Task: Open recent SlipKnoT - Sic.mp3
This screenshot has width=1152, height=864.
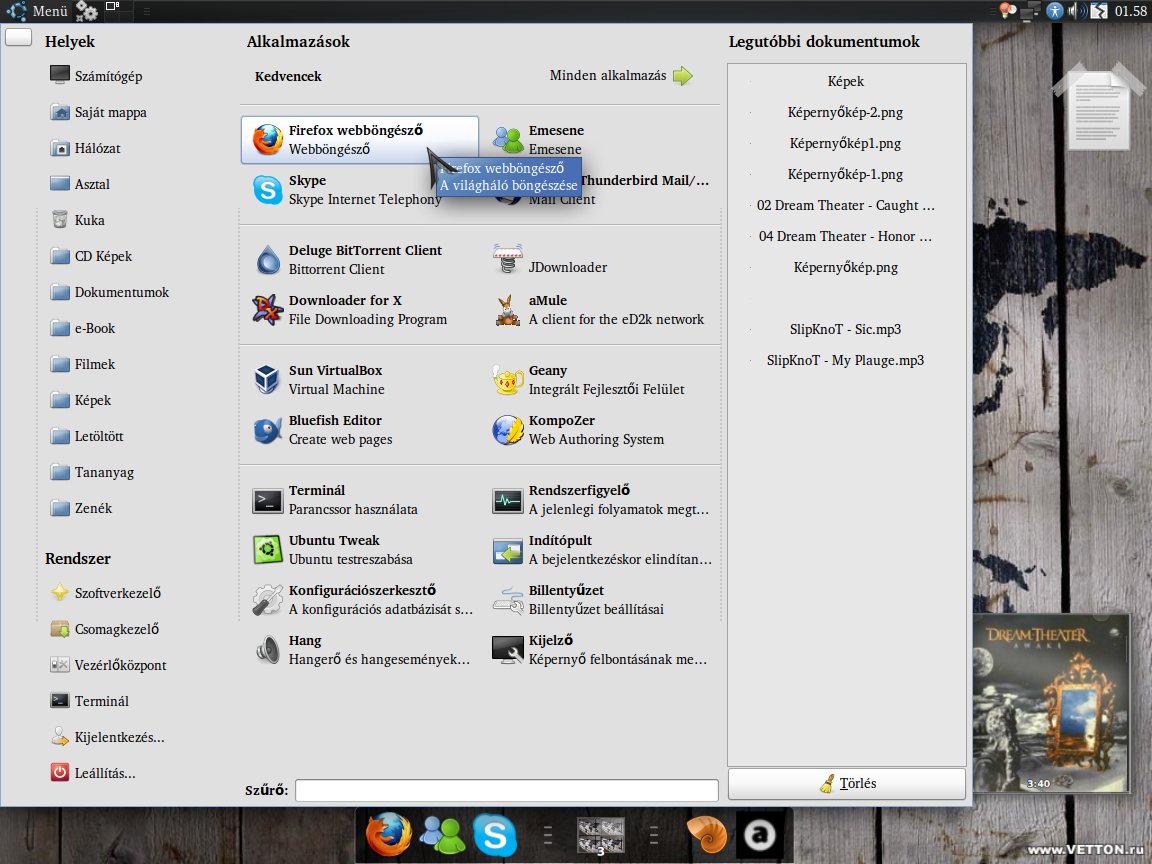Action: (846, 329)
